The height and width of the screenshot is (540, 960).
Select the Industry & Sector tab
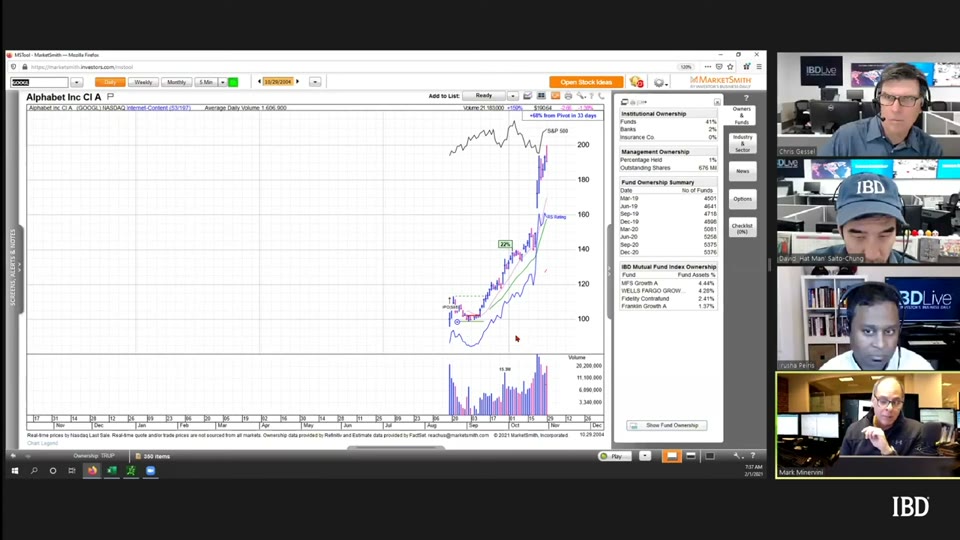[742, 144]
